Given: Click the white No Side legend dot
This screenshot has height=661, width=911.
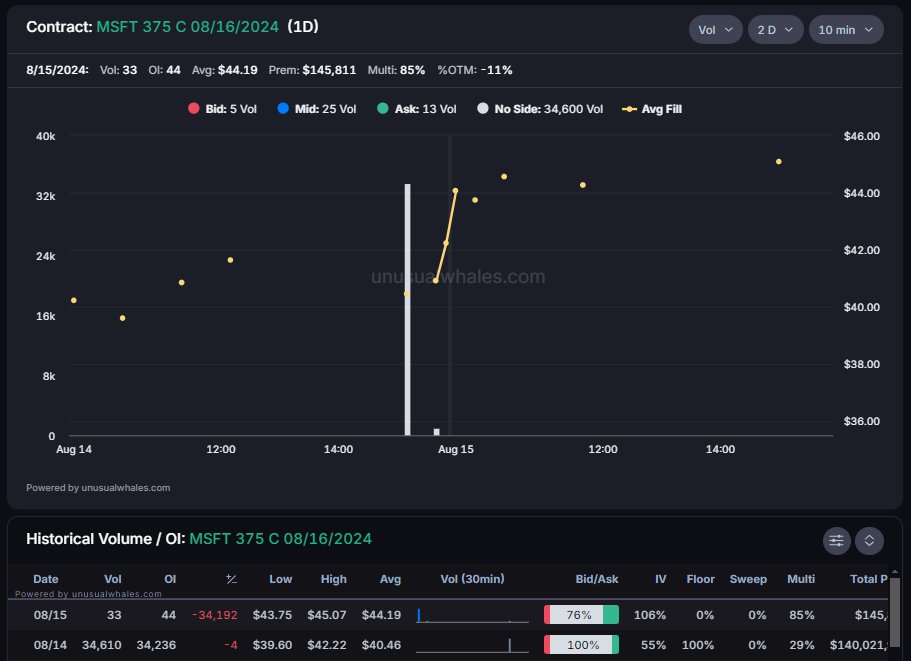Looking at the screenshot, I should (482, 109).
